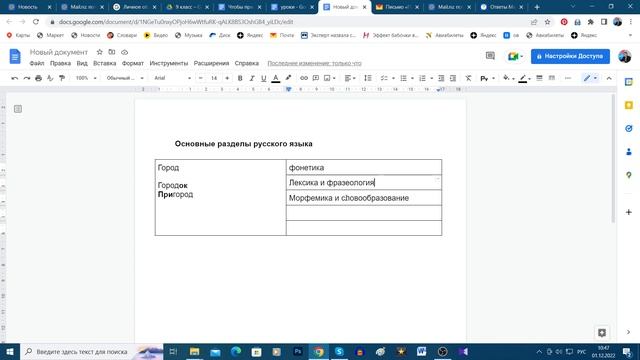
Task: Open the highlight color tool
Action: [288, 78]
